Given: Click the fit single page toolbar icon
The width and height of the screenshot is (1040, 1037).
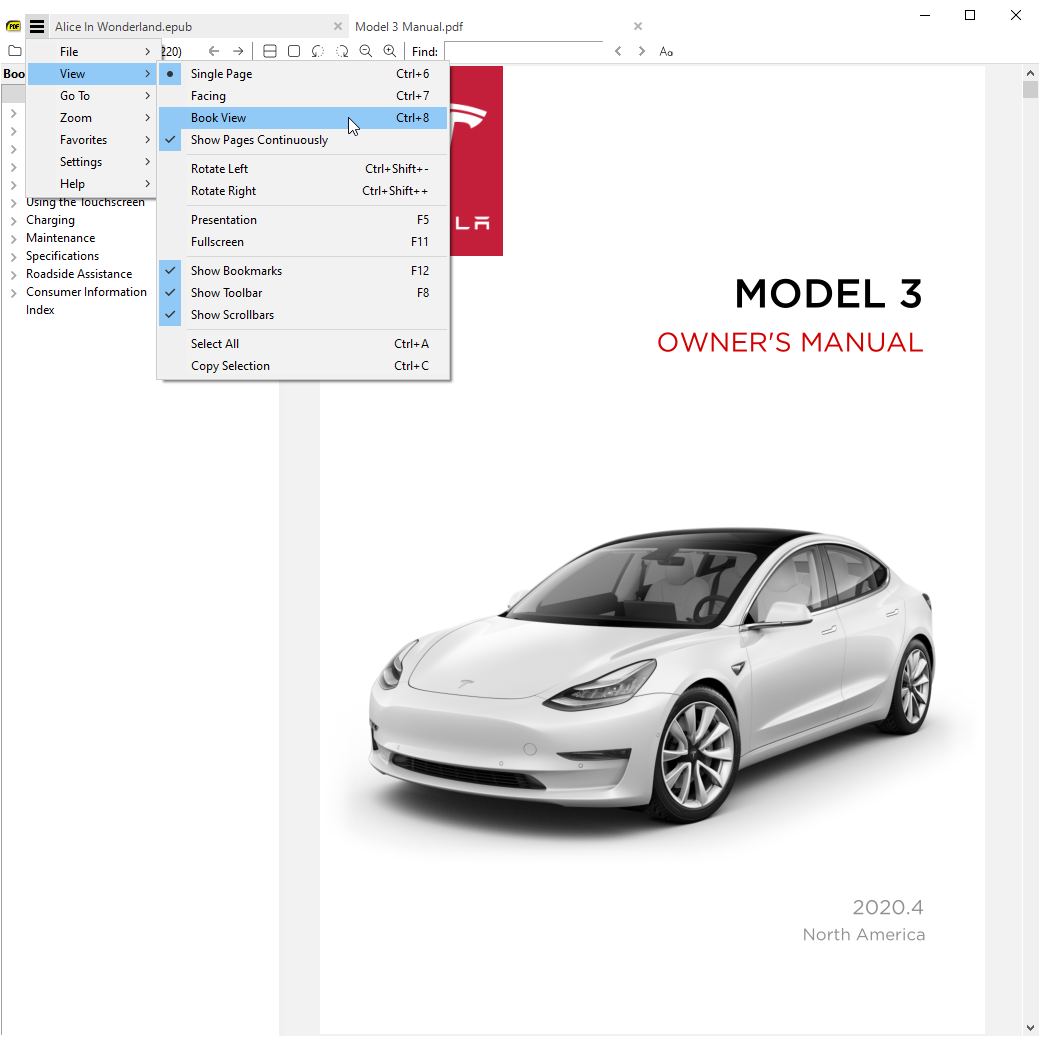Looking at the screenshot, I should click(294, 51).
